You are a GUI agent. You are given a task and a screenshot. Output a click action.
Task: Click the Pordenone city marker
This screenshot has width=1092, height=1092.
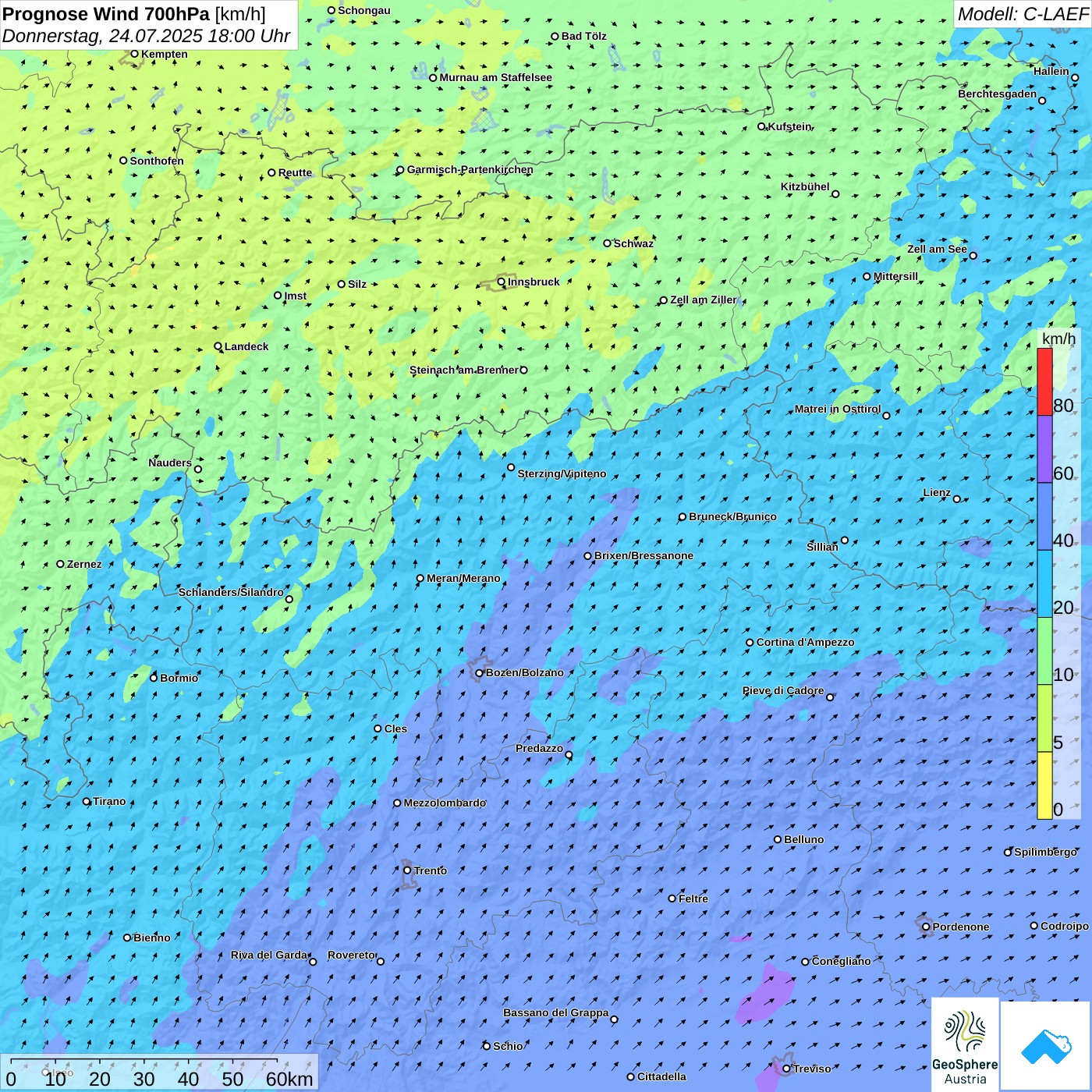pyautogui.click(x=926, y=927)
